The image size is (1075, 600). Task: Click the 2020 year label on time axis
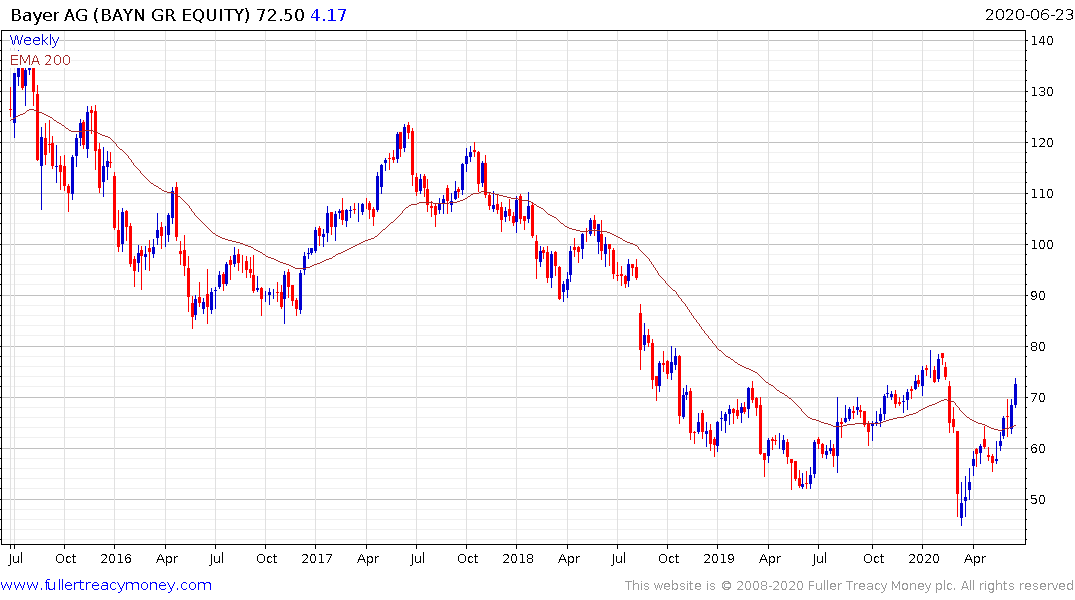point(923,558)
